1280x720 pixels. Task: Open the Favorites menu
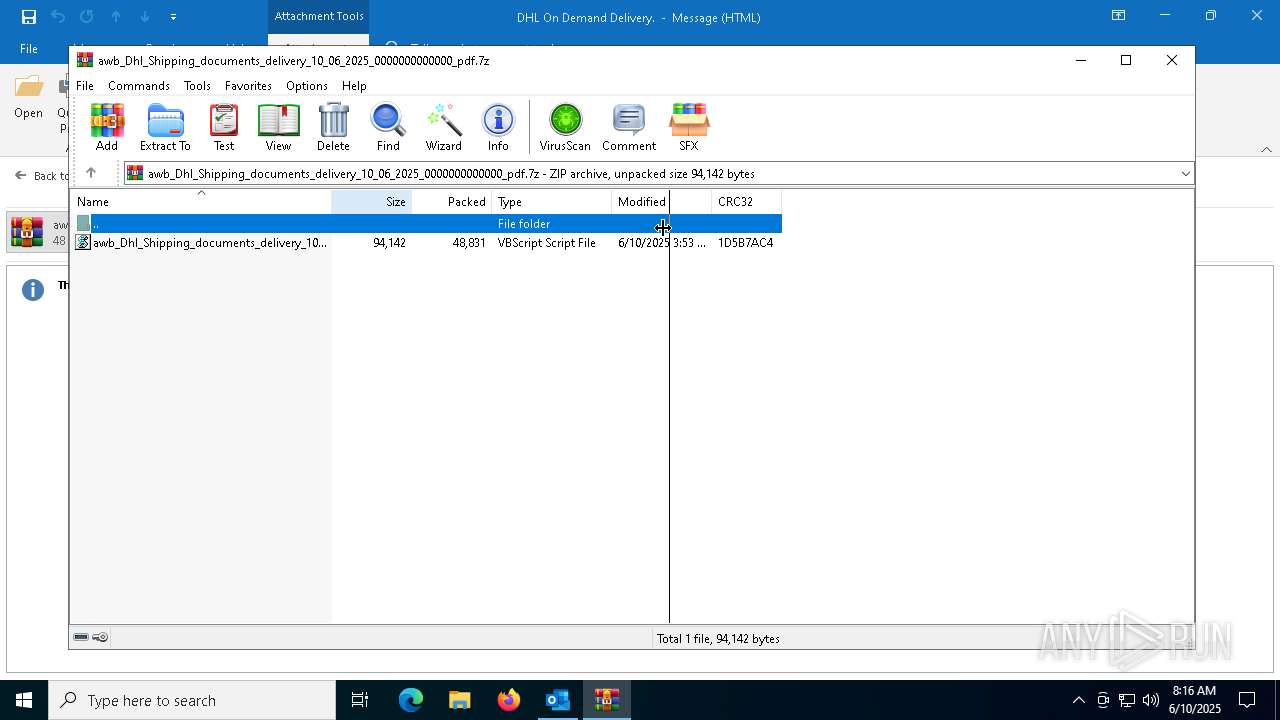coord(248,86)
